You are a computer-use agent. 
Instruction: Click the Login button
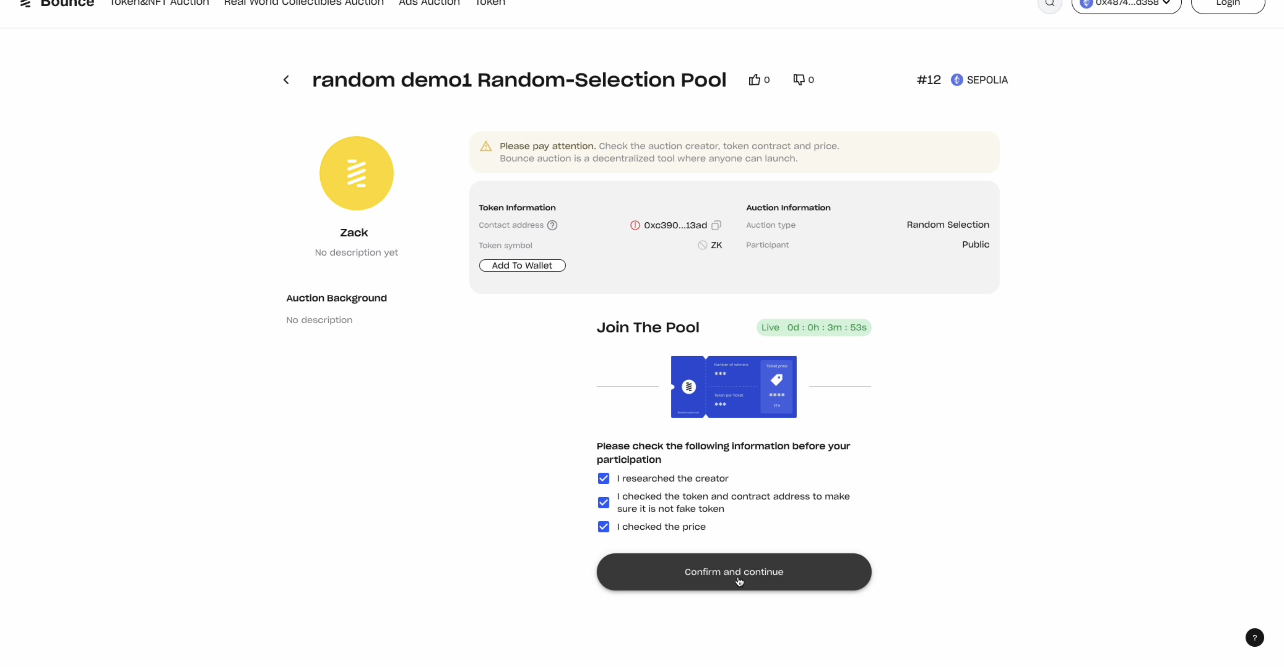pos(1228,3)
